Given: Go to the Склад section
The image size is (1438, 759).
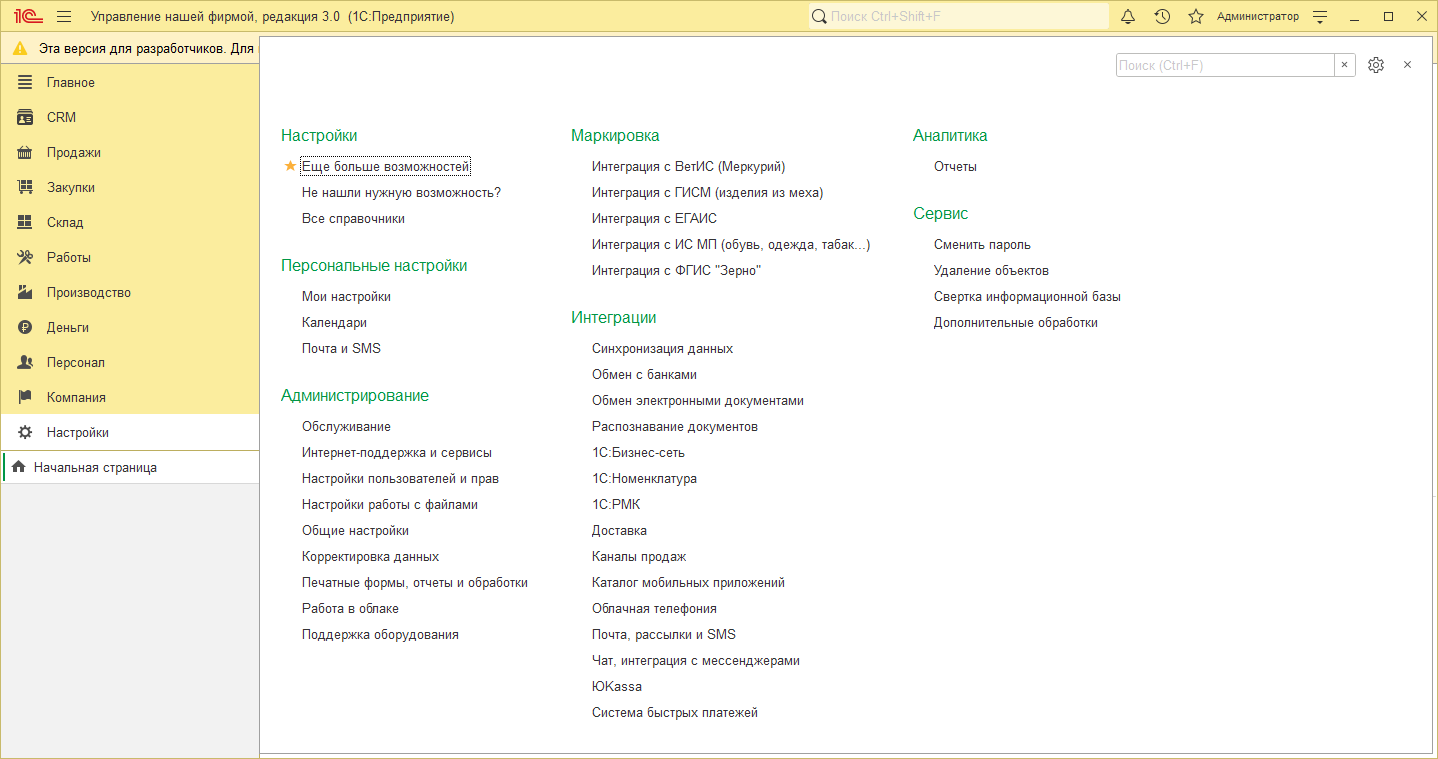Looking at the screenshot, I should click(65, 223).
